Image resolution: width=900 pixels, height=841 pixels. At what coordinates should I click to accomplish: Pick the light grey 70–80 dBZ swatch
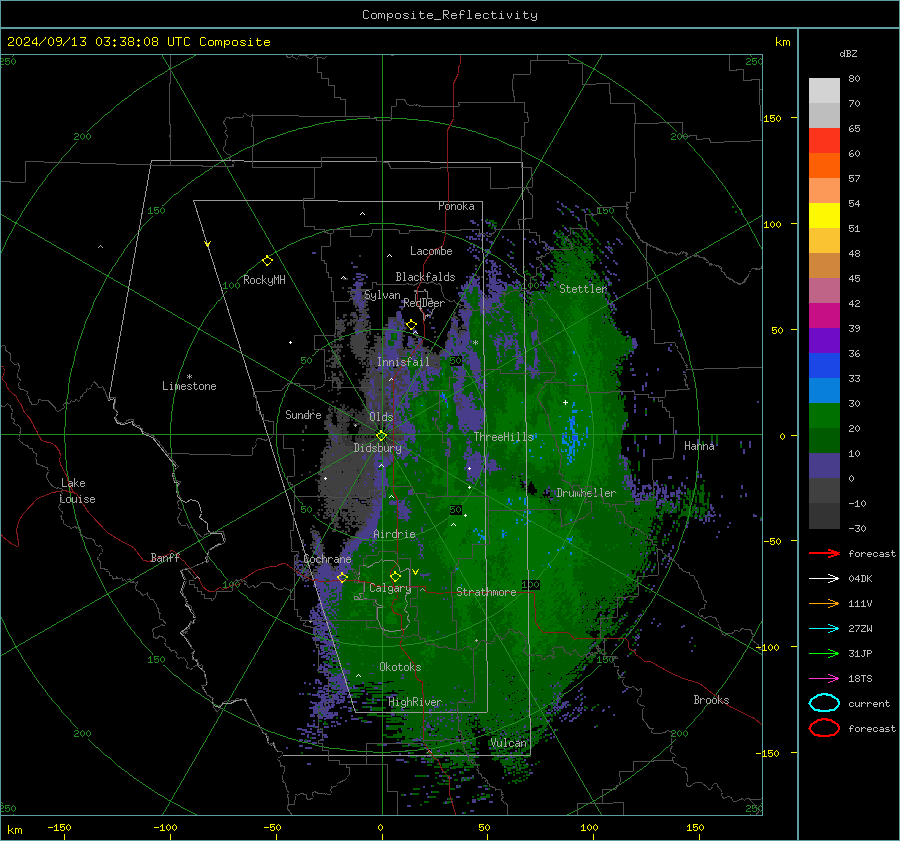824,91
